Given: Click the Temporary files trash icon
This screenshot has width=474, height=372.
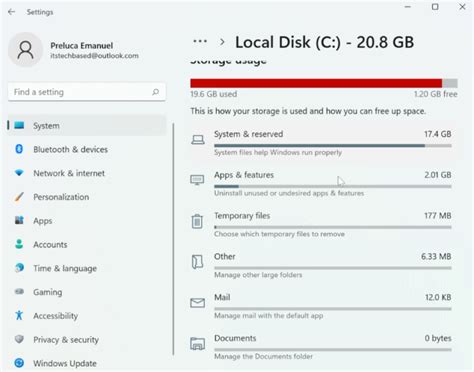Looking at the screenshot, I should pos(197,221).
